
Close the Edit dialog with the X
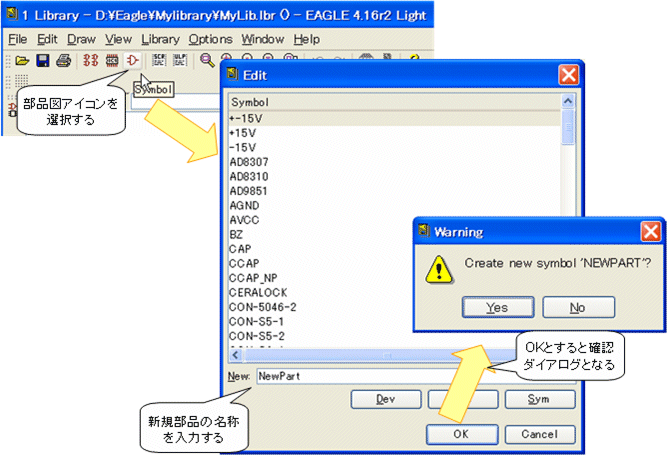(568, 75)
